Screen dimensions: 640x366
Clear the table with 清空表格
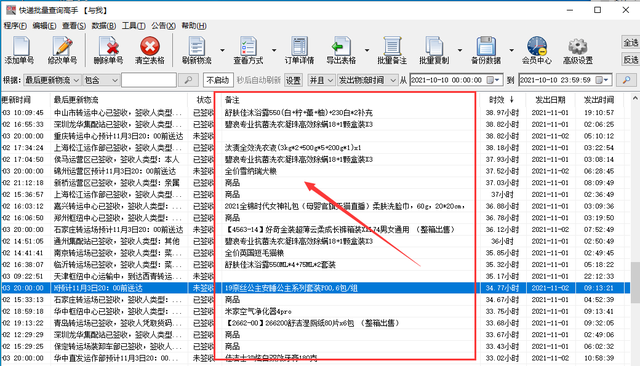click(150, 50)
